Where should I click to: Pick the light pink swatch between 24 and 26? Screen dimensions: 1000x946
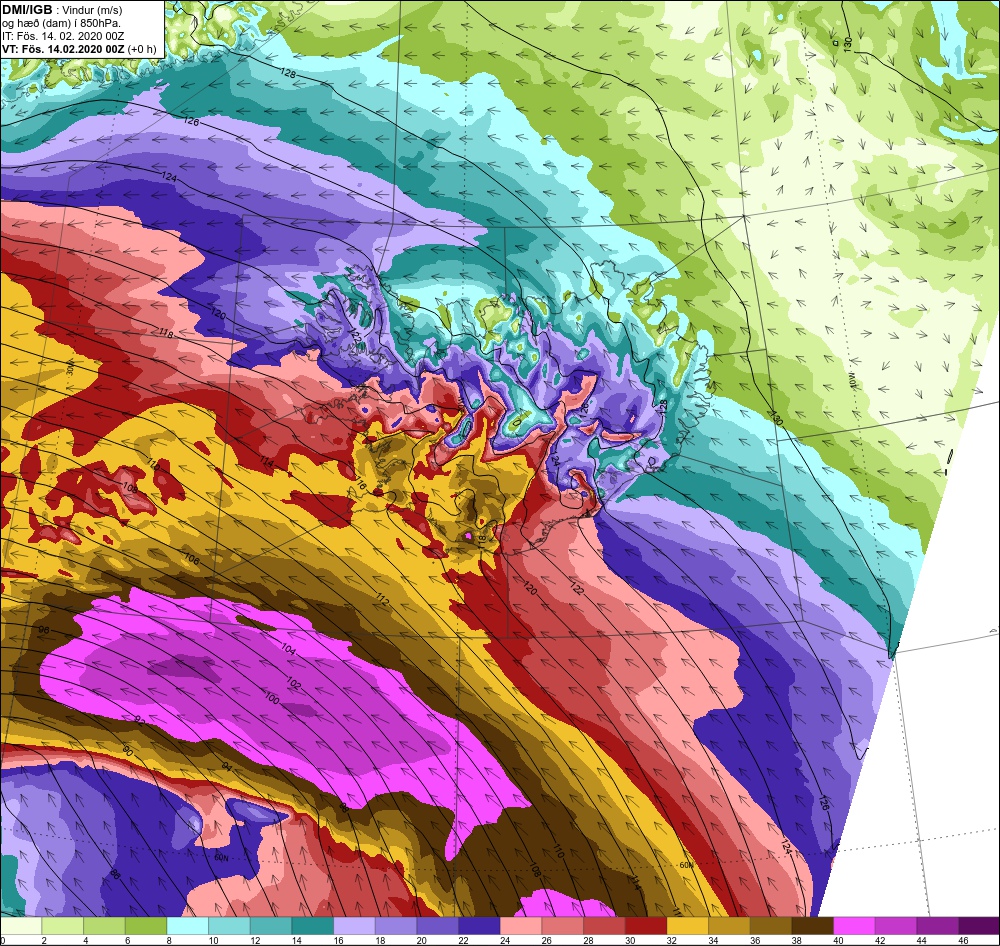[x=521, y=926]
